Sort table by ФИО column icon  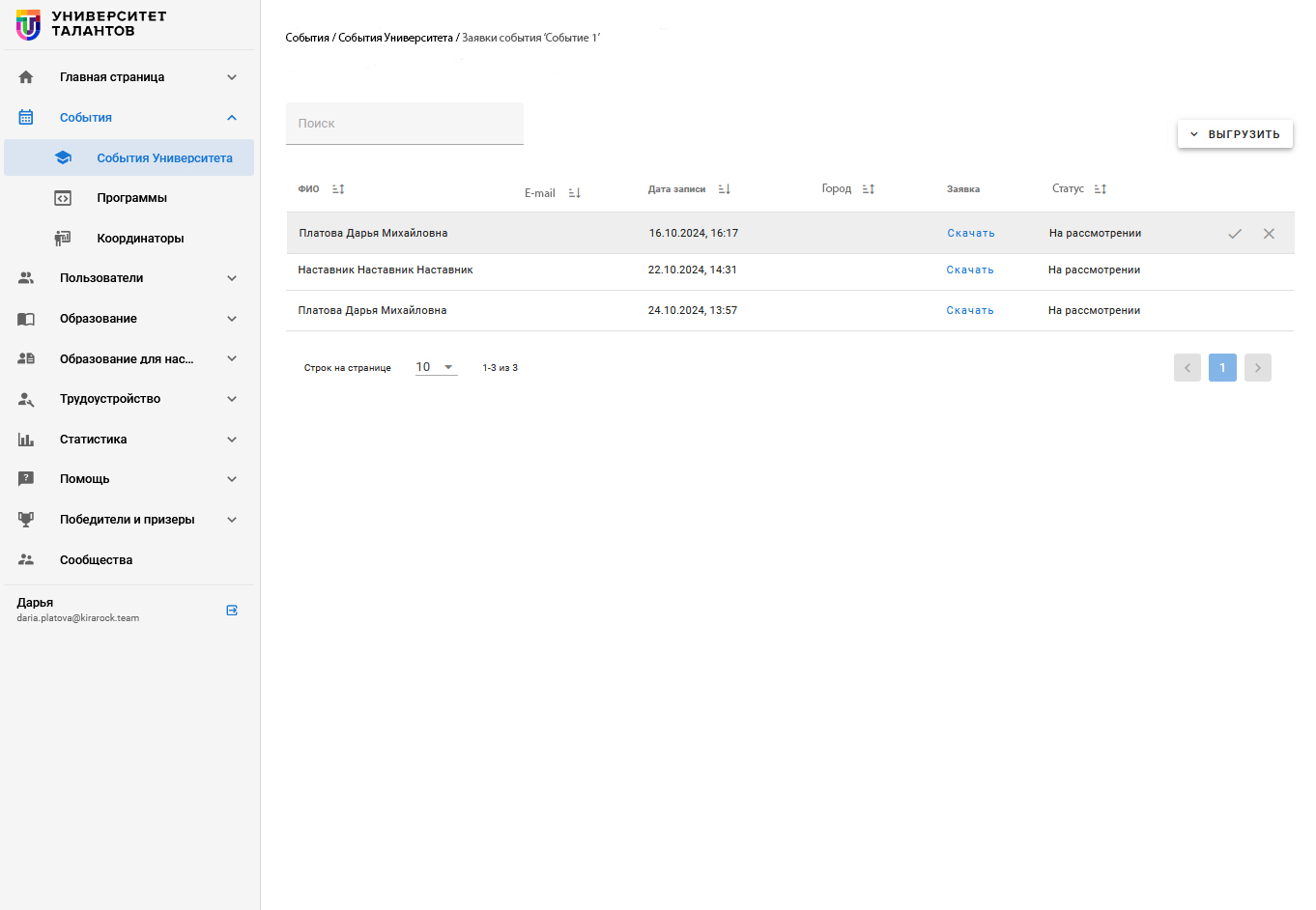pos(338,189)
